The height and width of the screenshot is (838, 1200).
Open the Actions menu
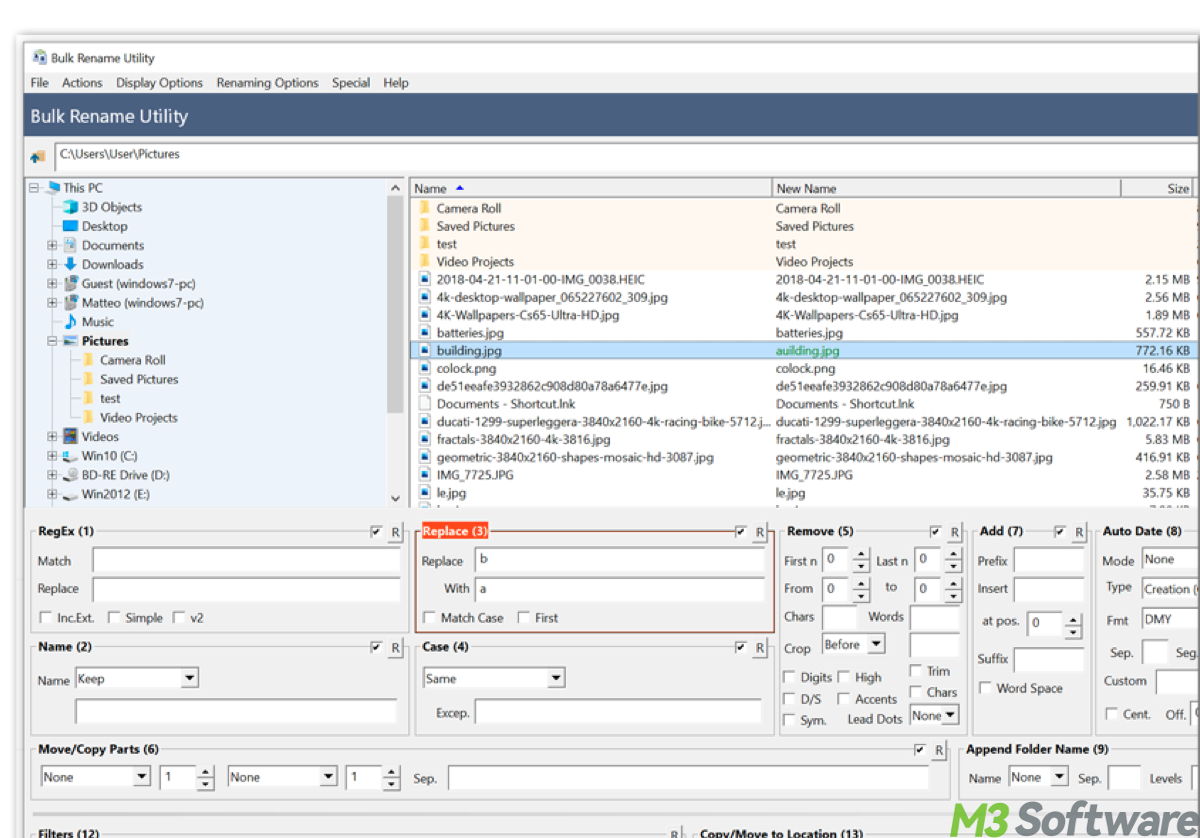click(82, 83)
